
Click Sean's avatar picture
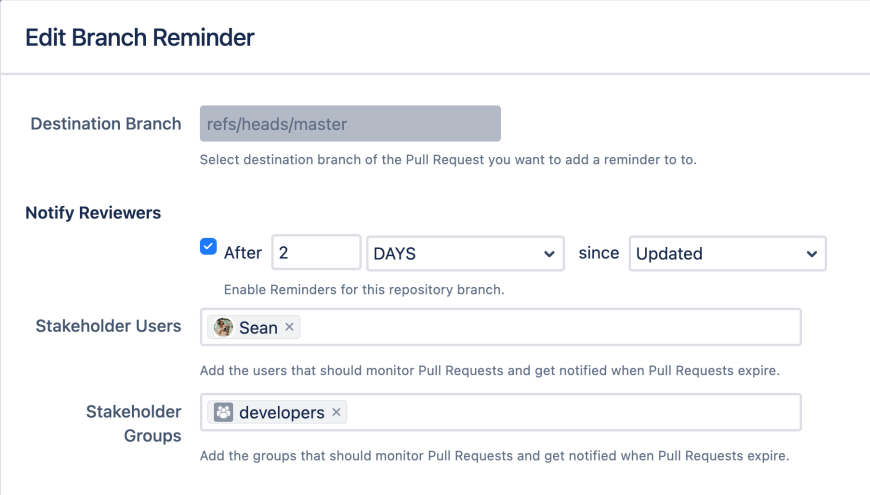click(224, 327)
